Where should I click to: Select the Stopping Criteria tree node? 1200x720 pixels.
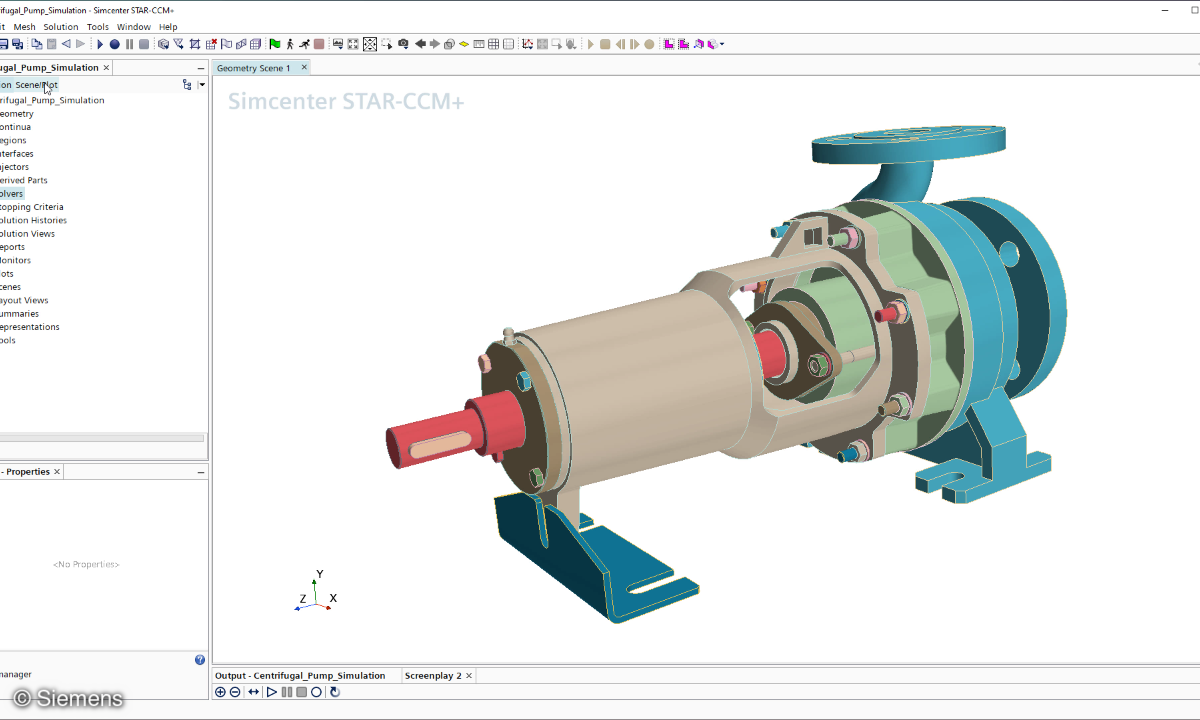click(32, 207)
